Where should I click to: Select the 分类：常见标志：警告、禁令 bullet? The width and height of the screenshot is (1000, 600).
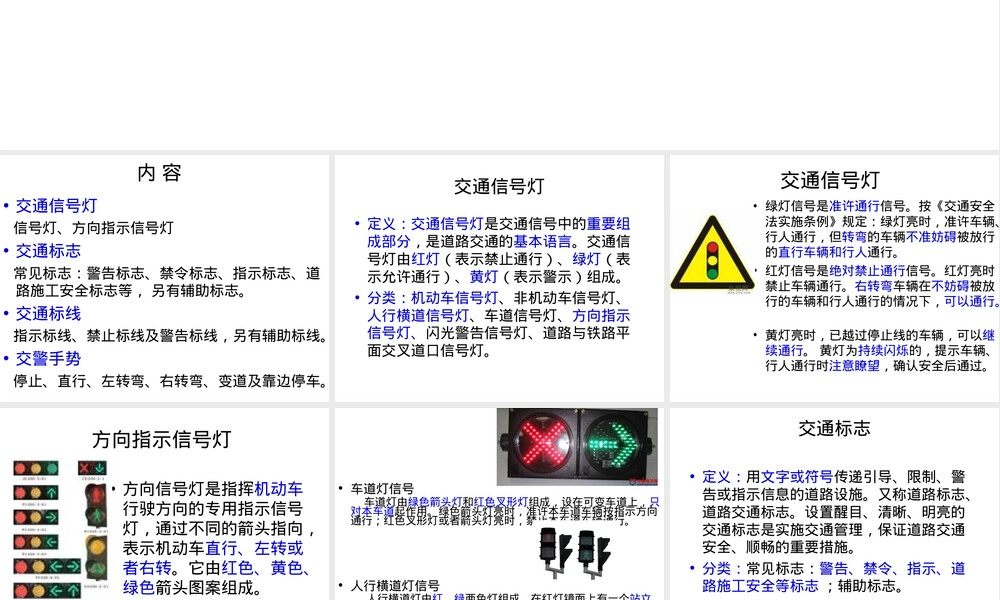[x=834, y=577]
